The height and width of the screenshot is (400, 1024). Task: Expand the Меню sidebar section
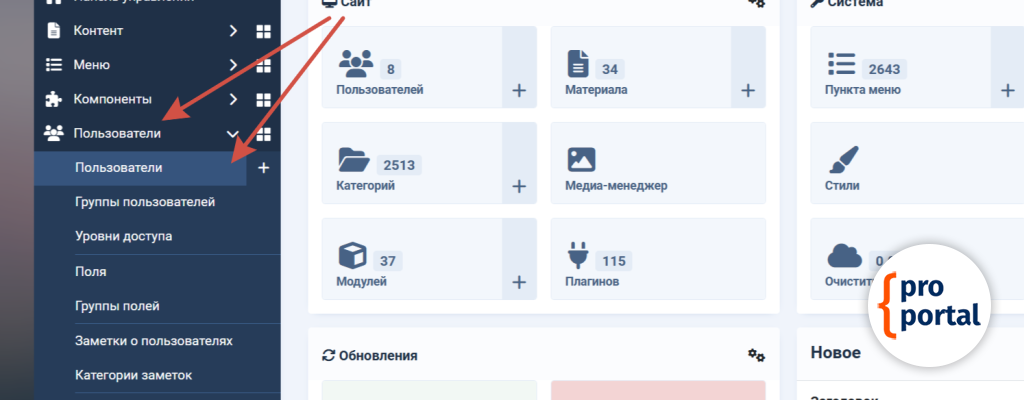tap(233, 65)
